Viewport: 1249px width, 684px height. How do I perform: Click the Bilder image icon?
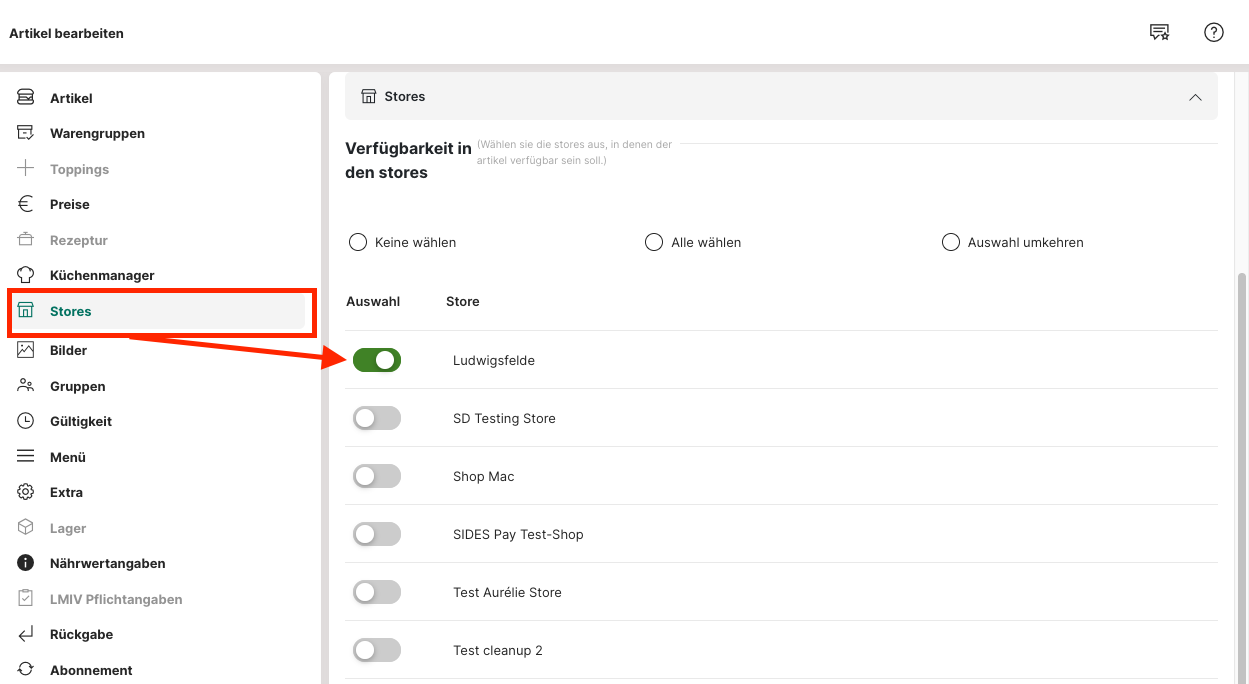(x=26, y=350)
